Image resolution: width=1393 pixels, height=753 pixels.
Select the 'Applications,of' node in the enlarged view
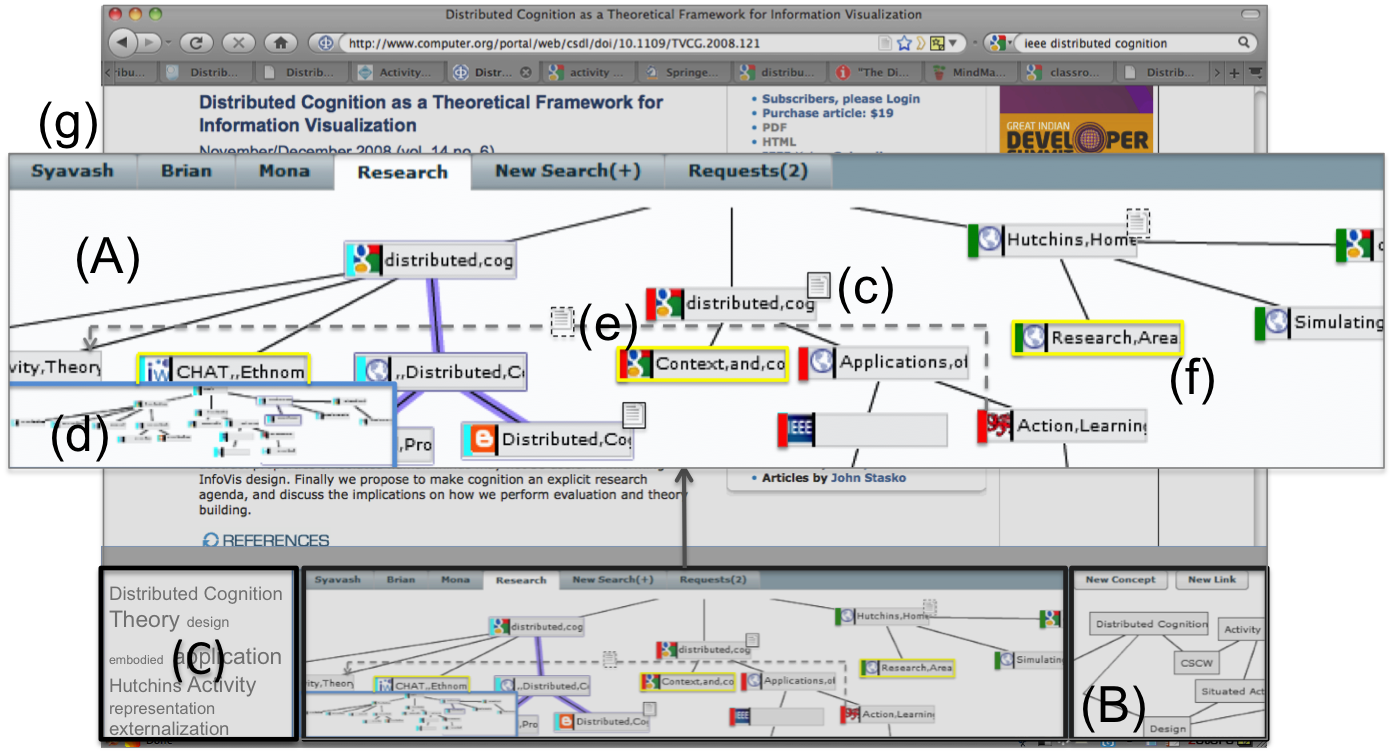(884, 363)
